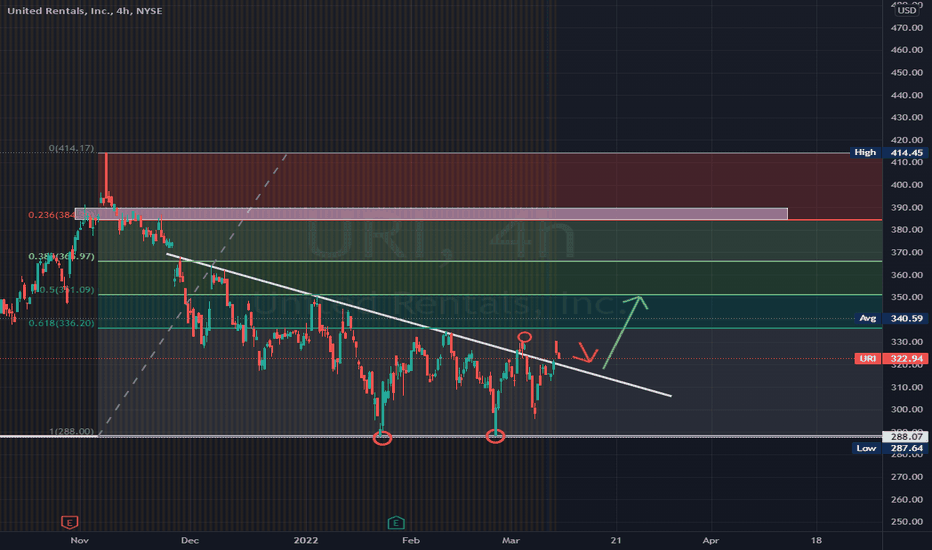Click the Low 287.64 price label
The width and height of the screenshot is (932, 550).
889,448
